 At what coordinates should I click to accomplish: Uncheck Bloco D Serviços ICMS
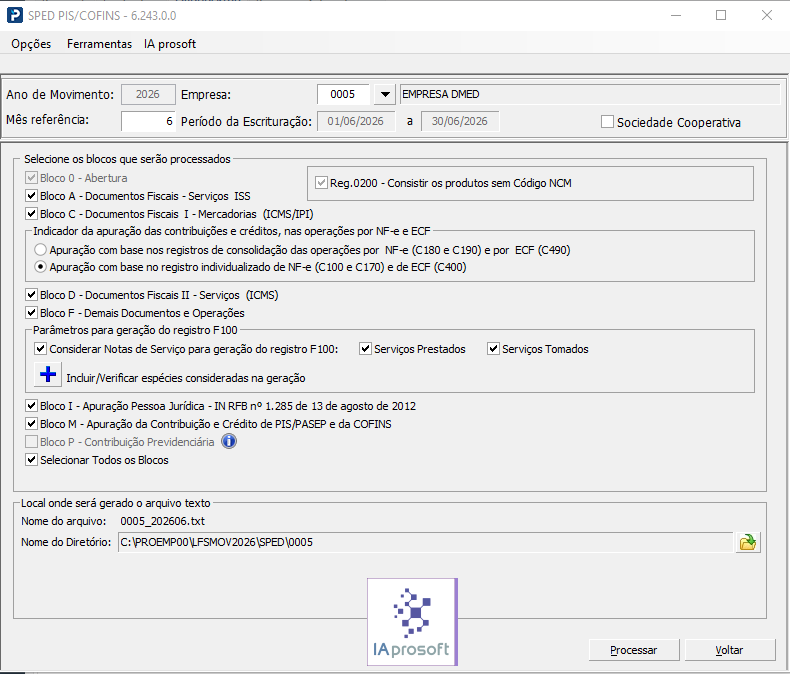click(x=31, y=295)
